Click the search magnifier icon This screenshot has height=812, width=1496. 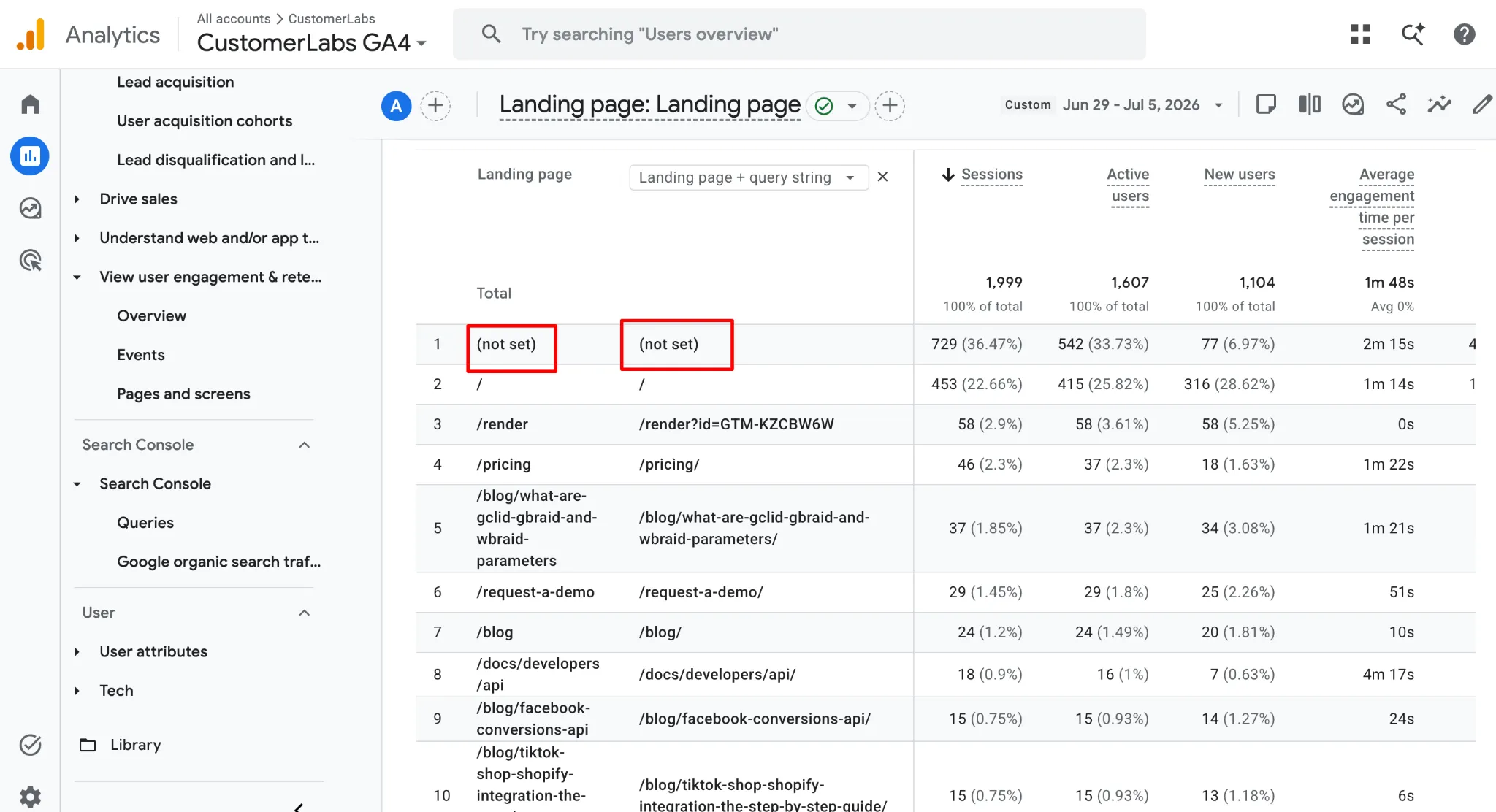pos(492,34)
